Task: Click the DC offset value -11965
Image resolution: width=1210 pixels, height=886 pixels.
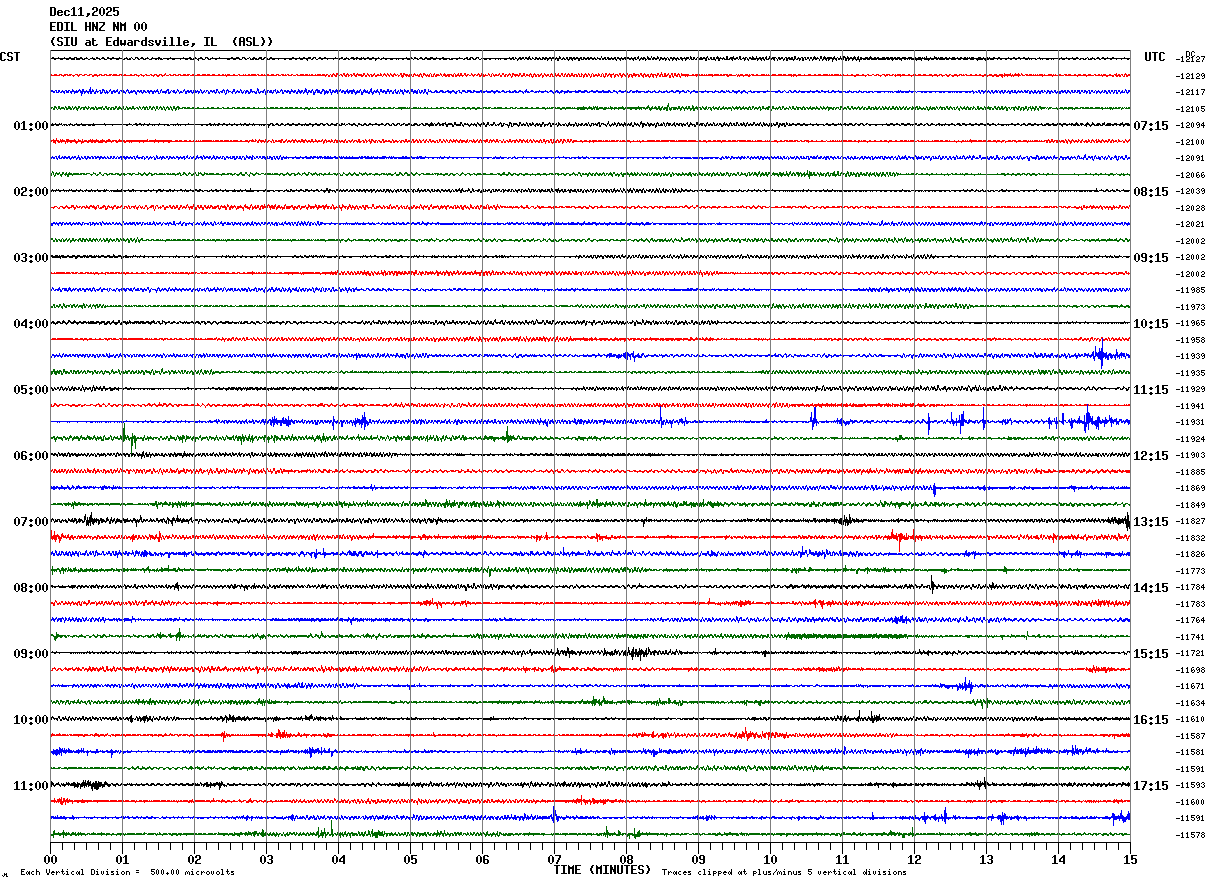Action: click(1190, 323)
